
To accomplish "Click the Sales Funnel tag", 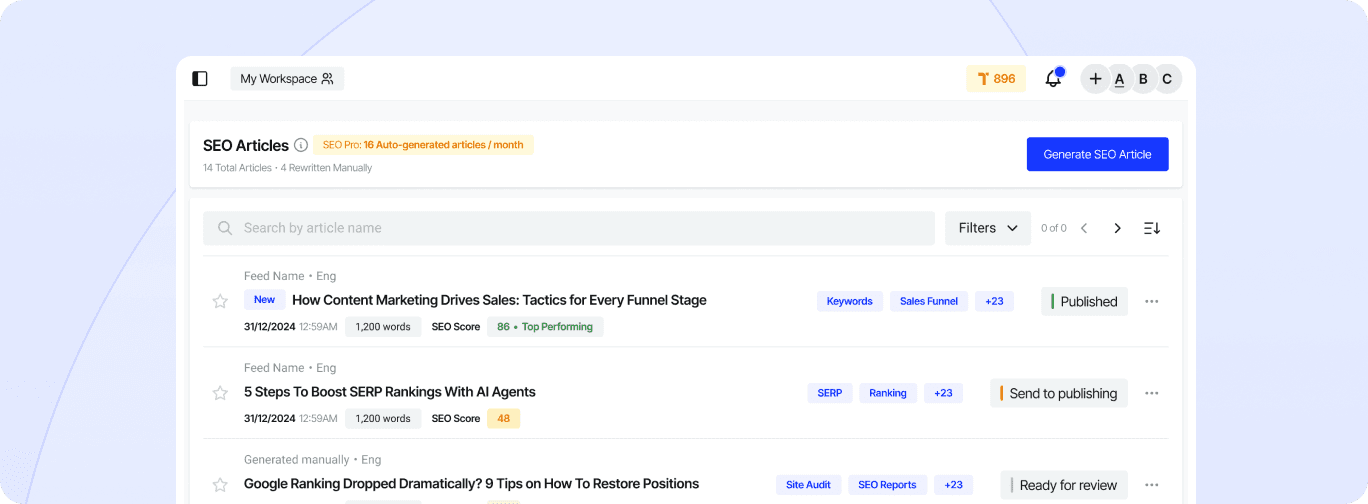I will [x=929, y=301].
